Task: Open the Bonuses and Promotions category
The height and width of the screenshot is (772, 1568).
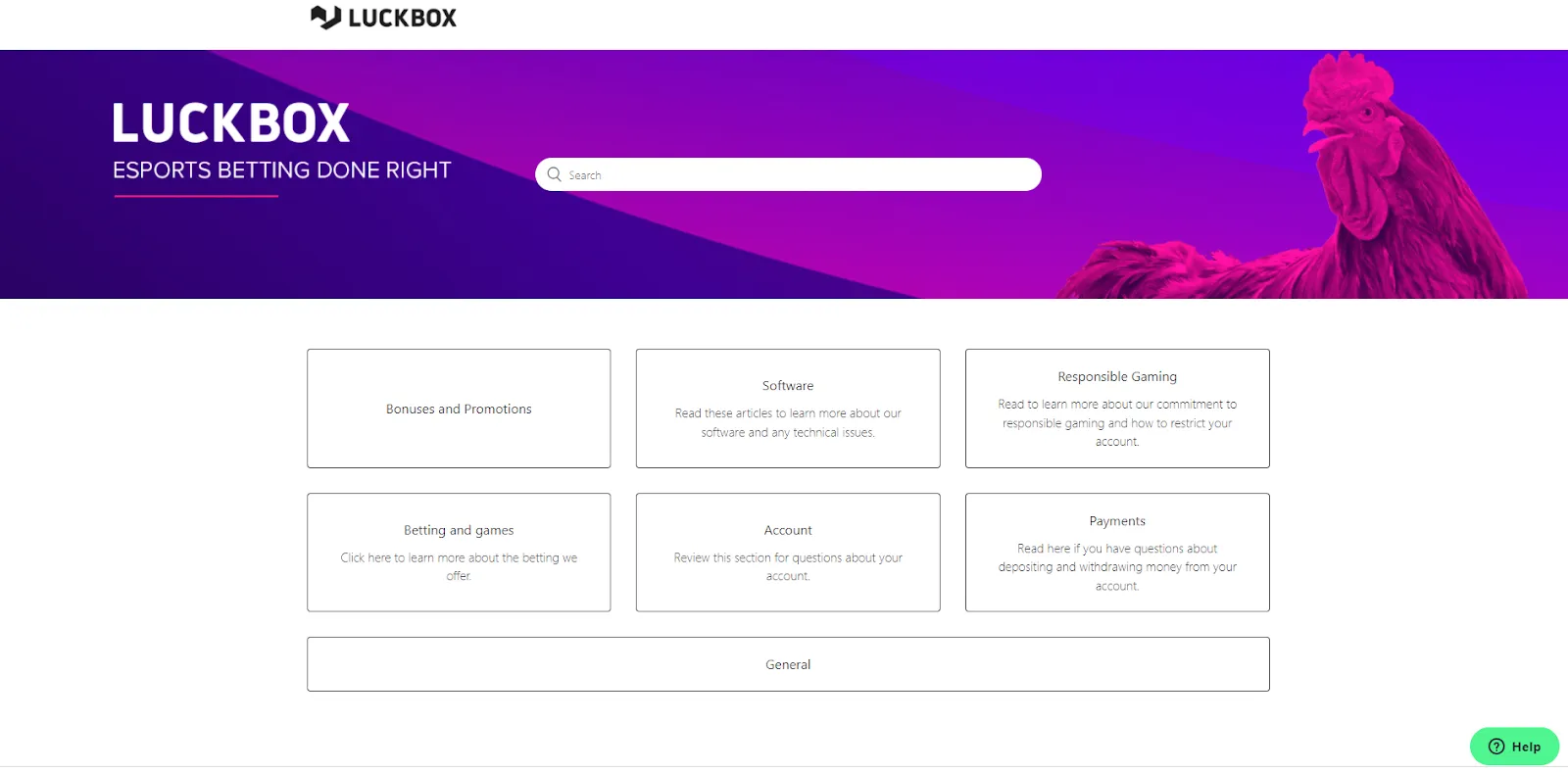Action: pyautogui.click(x=459, y=409)
